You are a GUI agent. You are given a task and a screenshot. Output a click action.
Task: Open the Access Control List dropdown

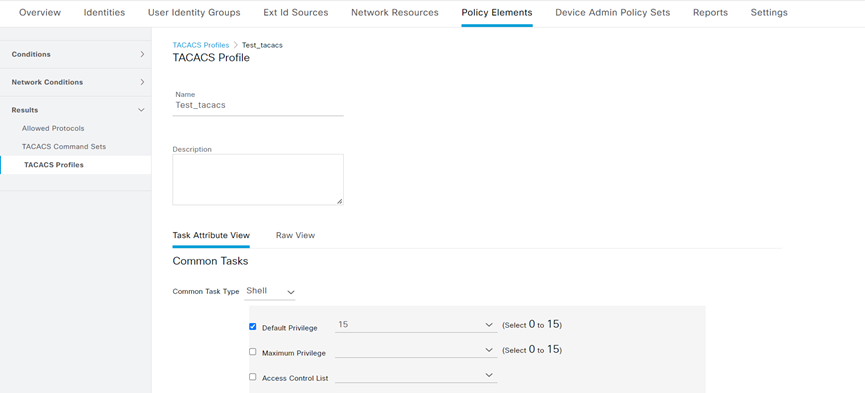[x=416, y=375]
